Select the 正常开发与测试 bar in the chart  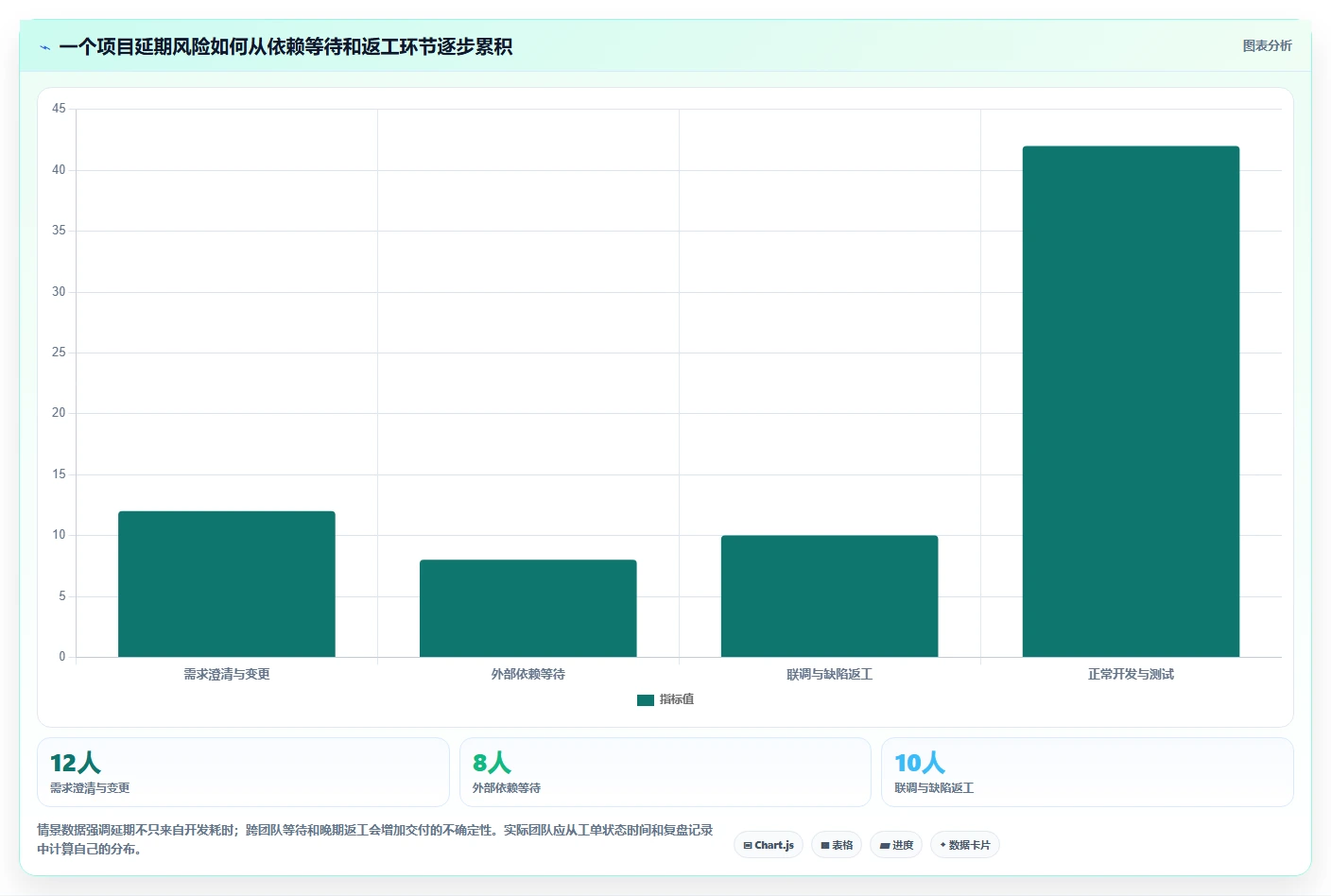point(1131,402)
